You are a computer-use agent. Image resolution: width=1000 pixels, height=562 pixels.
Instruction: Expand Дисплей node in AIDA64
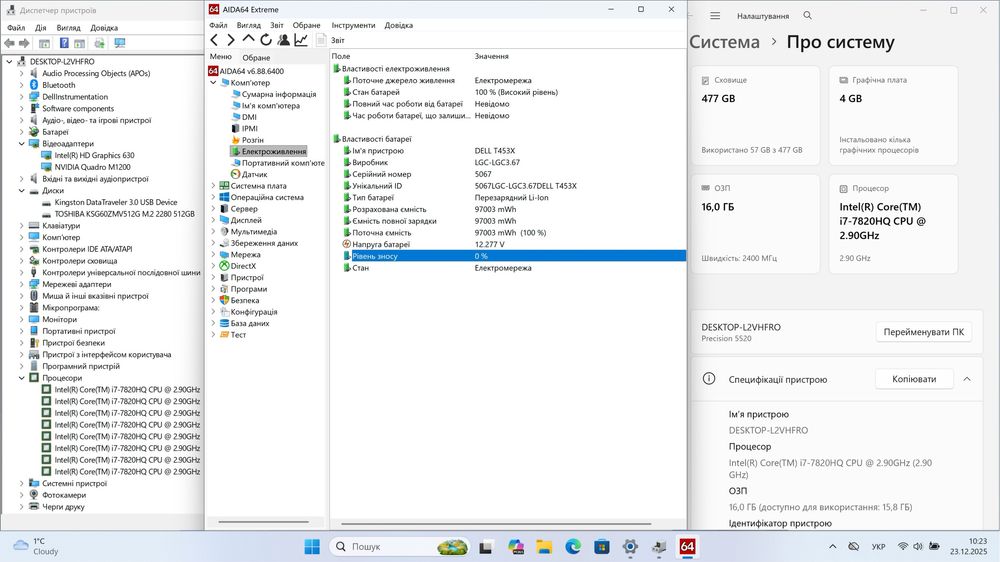(x=213, y=220)
